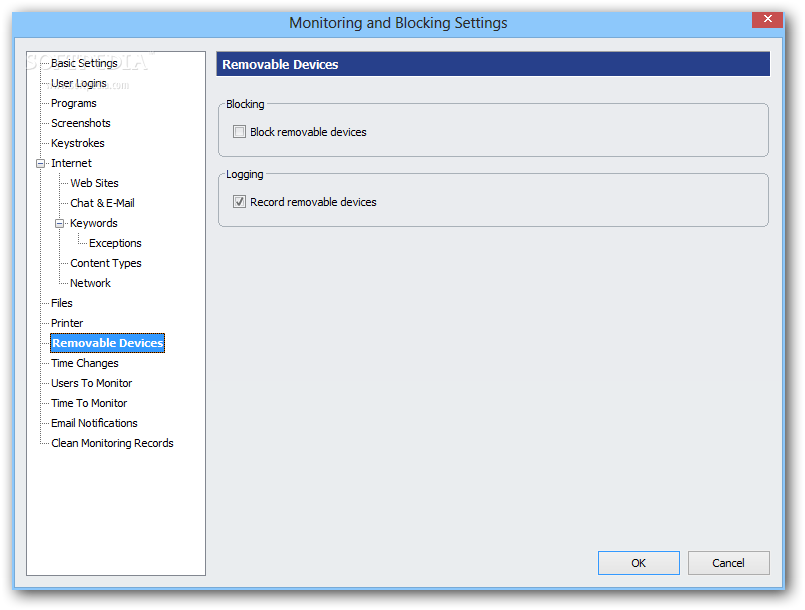Open Keywords settings page
The width and height of the screenshot is (805, 610).
point(94,223)
